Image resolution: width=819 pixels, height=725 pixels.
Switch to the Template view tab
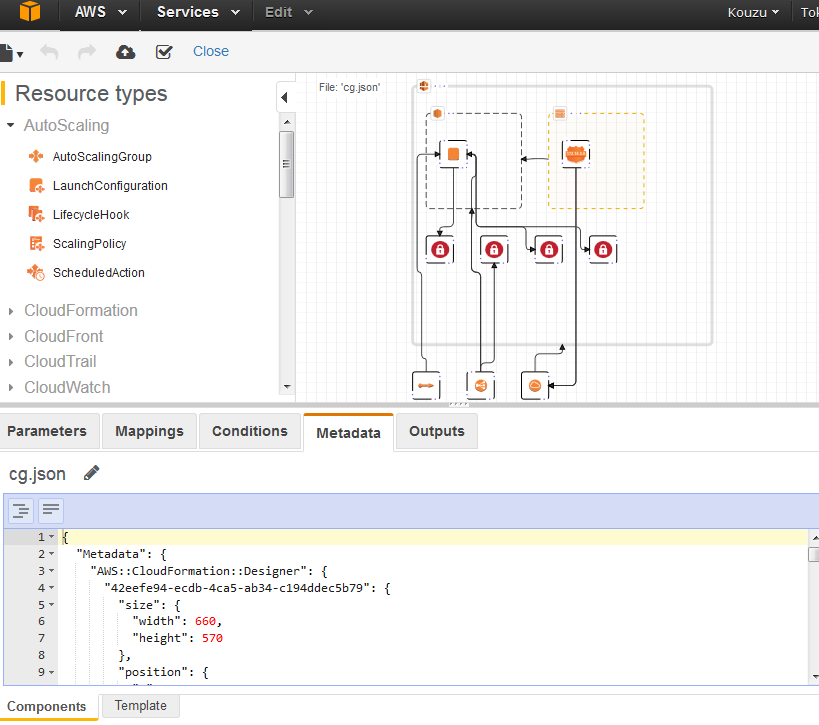point(141,705)
